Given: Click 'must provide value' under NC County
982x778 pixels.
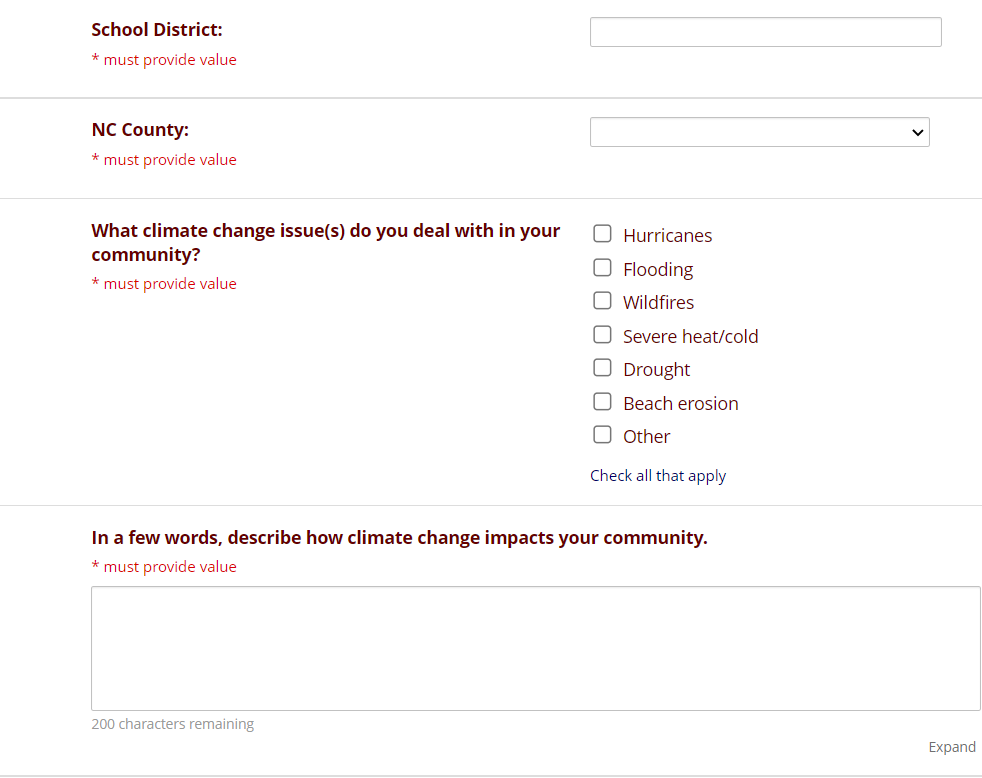Looking at the screenshot, I should click(169, 160).
